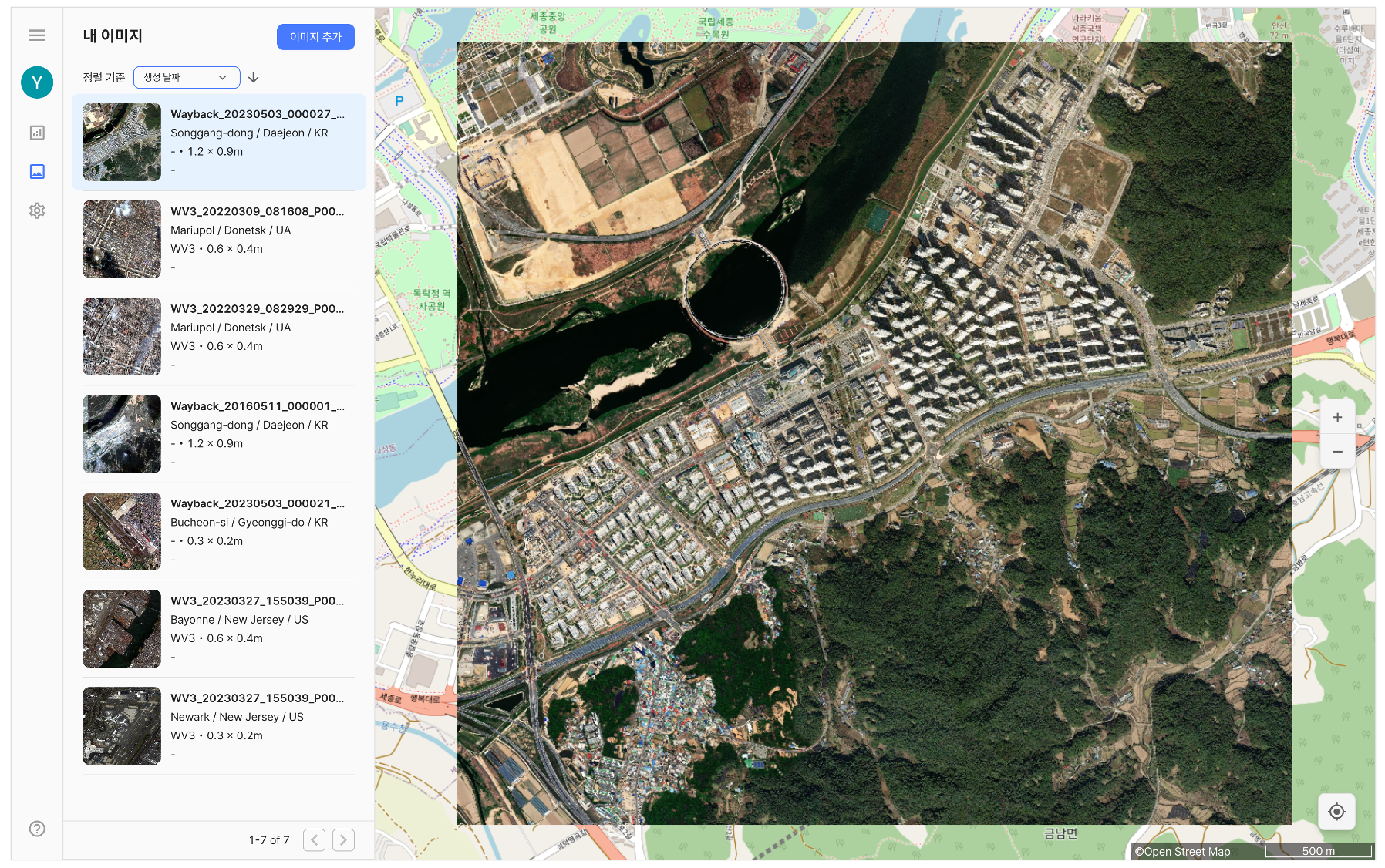
Task: Go to next page of images
Action: 343,839
